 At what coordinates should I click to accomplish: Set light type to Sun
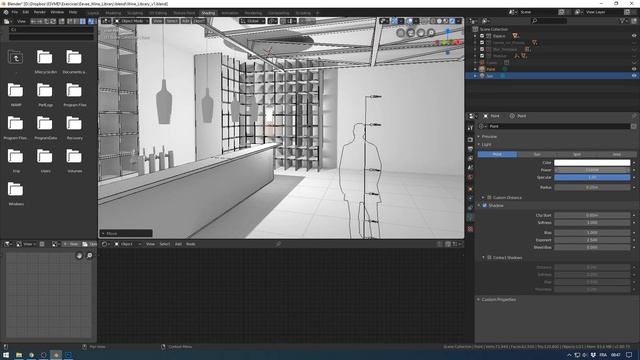[x=537, y=154]
